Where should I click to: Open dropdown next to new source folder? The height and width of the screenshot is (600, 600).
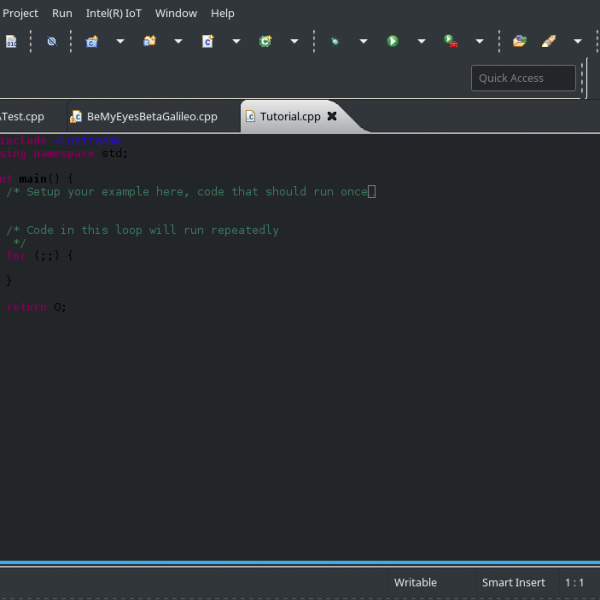tap(178, 41)
